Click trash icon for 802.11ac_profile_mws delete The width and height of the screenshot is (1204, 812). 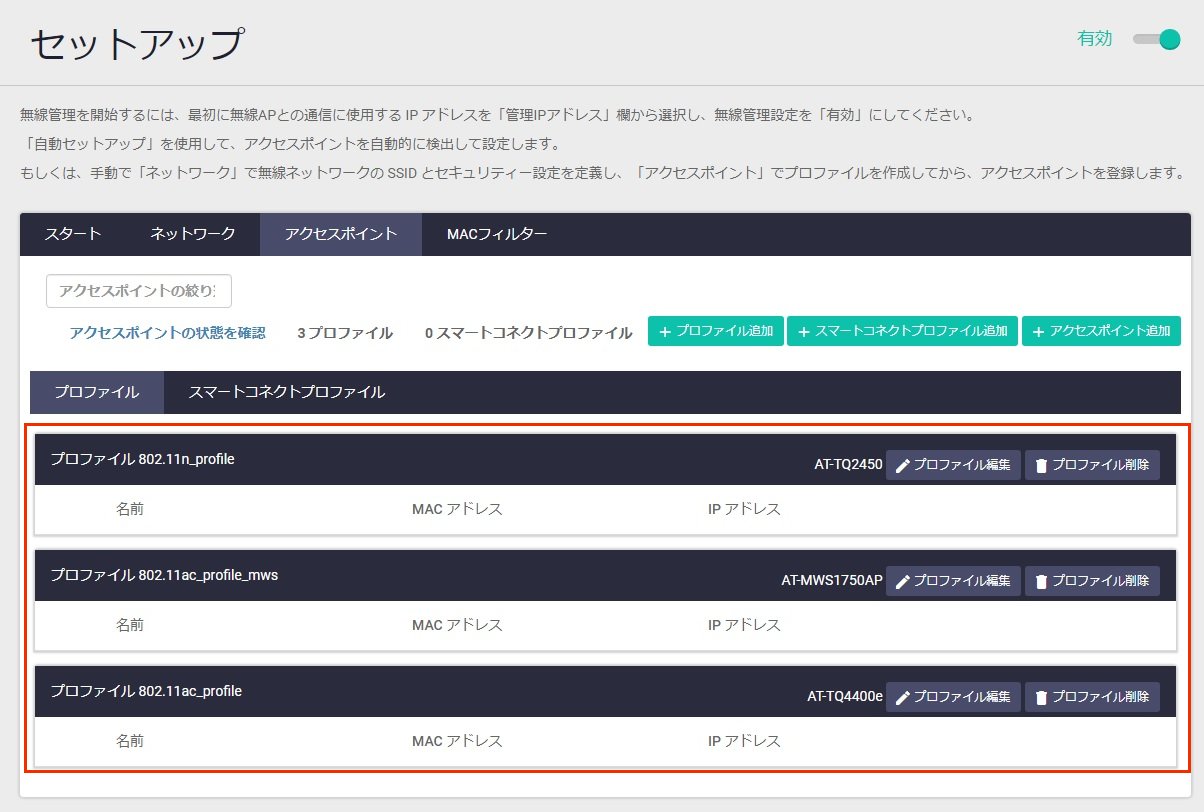tap(1041, 582)
